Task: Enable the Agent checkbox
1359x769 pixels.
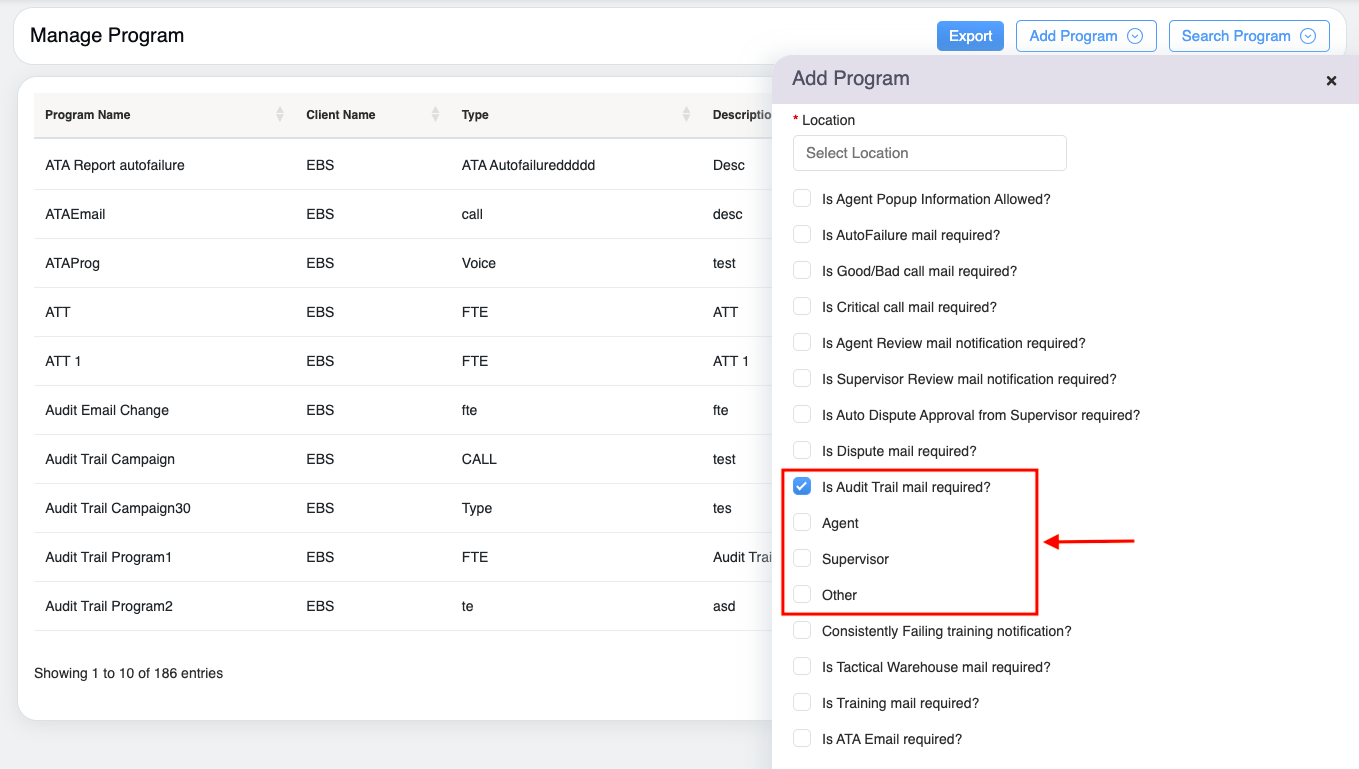Action: 802,523
